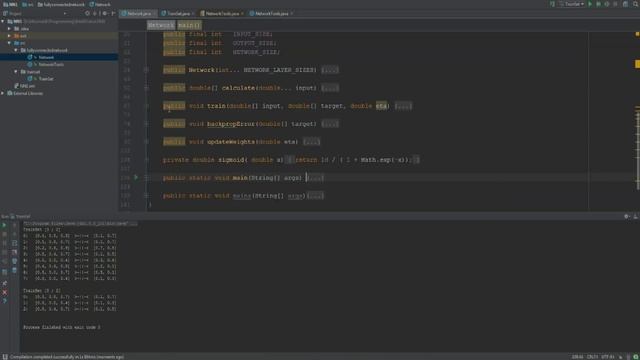
Task: Click the collapse all icon in Project panel header
Action: [x=95, y=13]
